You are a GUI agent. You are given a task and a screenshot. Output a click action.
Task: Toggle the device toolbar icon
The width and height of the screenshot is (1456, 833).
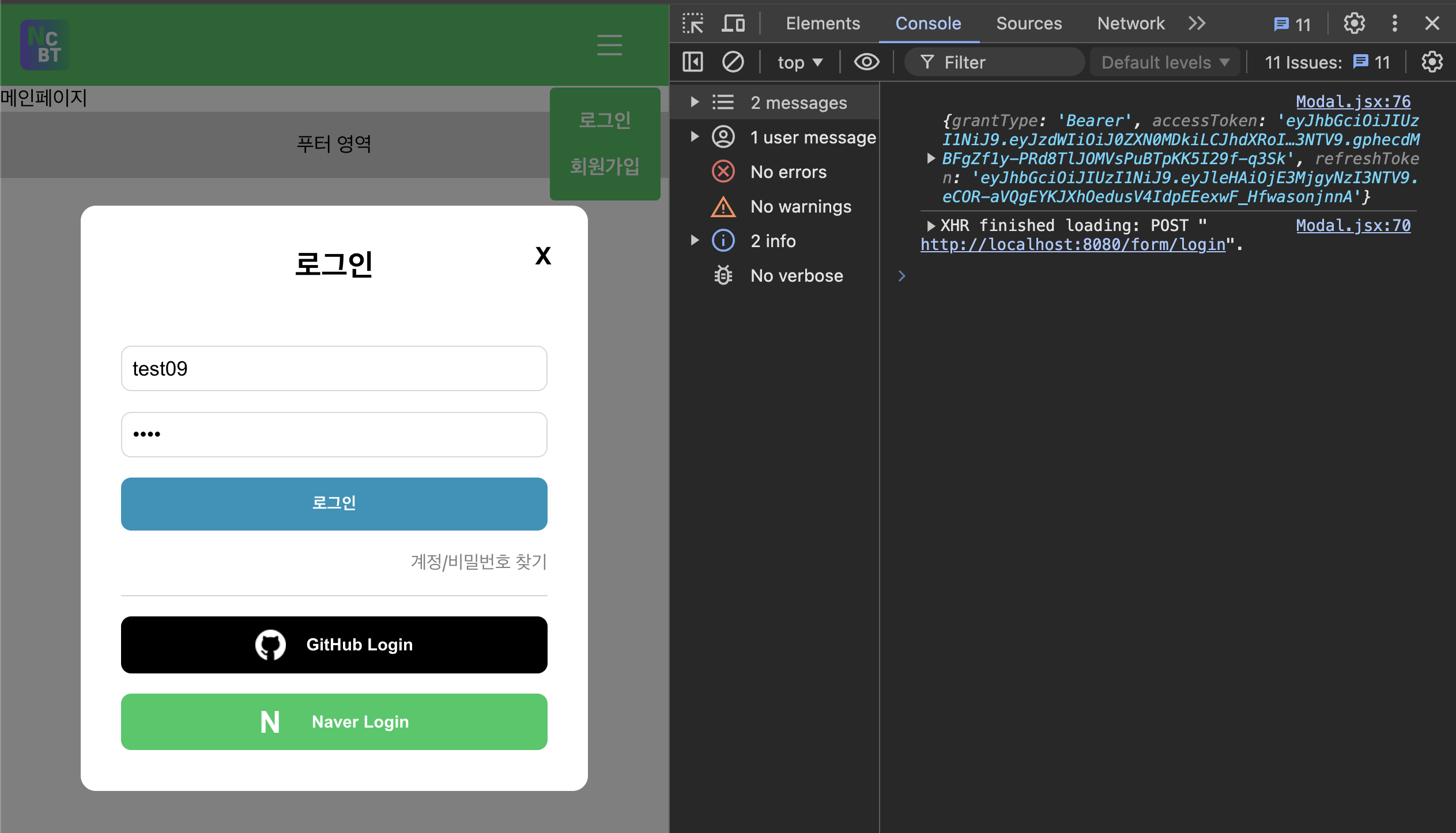[x=733, y=24]
